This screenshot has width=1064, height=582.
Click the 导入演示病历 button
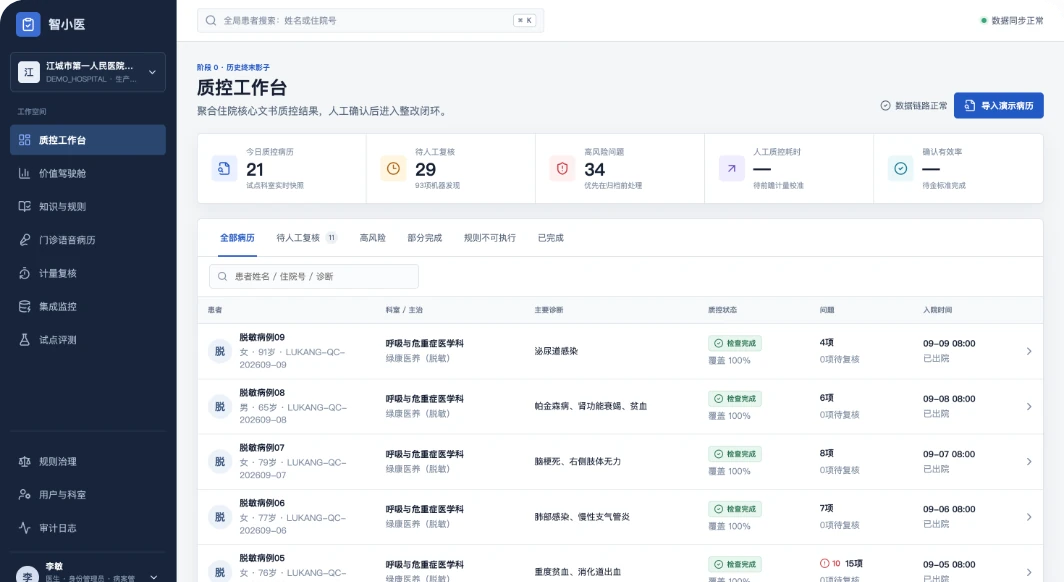tap(998, 105)
